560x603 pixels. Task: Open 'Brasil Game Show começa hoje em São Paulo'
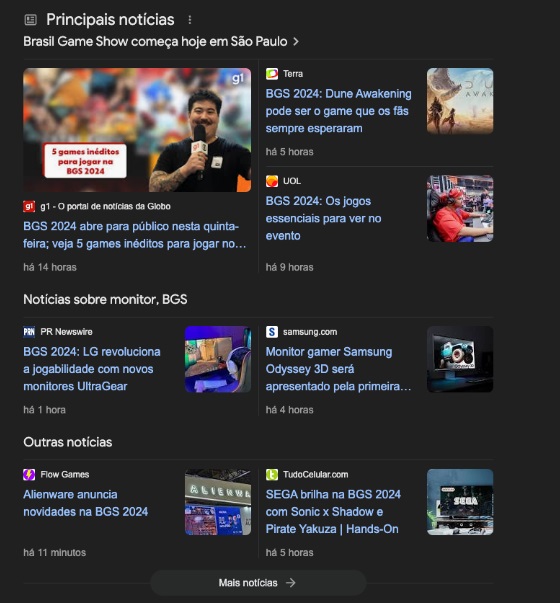tap(155, 42)
